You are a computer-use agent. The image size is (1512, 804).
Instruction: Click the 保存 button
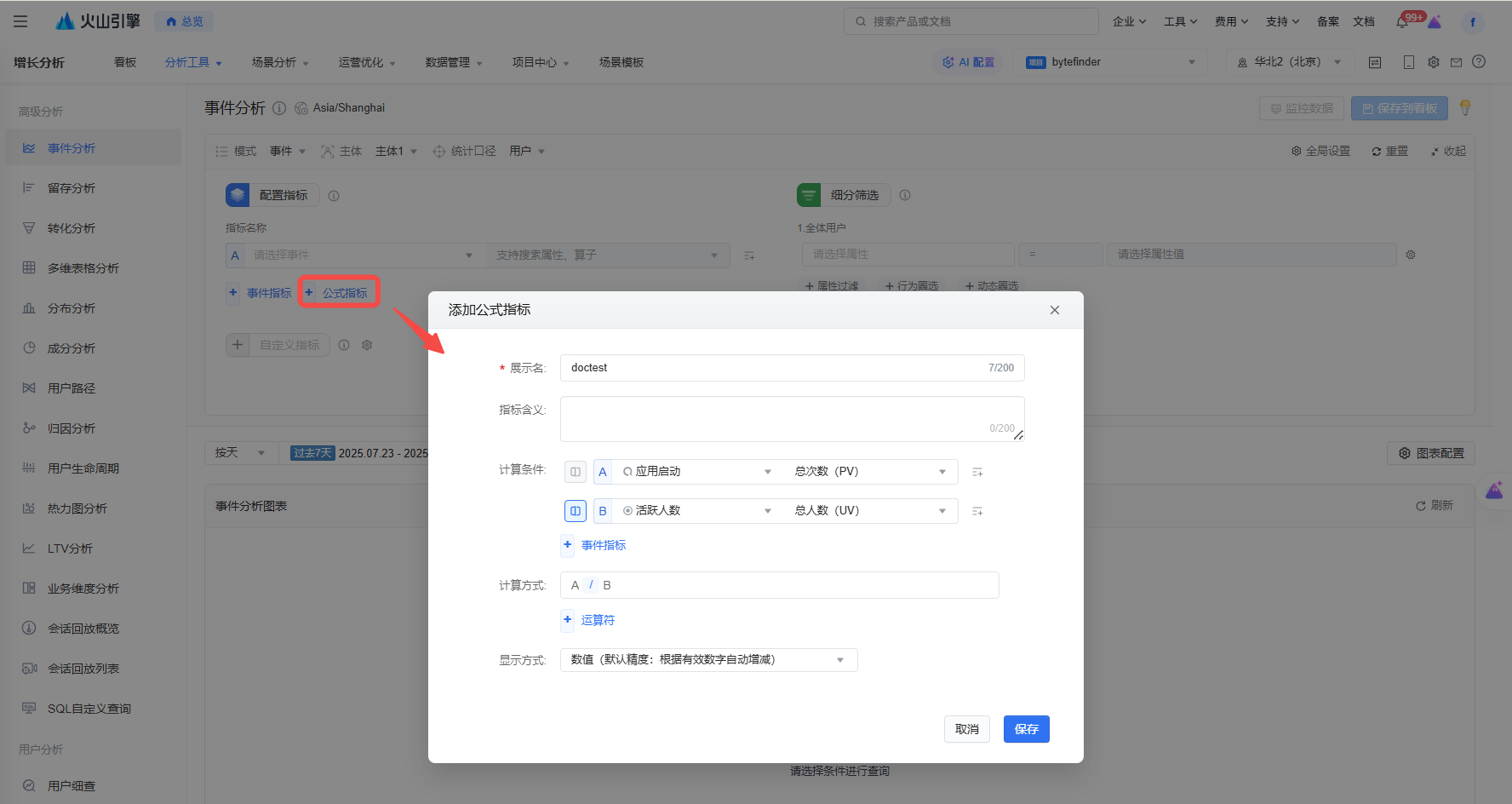[1026, 729]
